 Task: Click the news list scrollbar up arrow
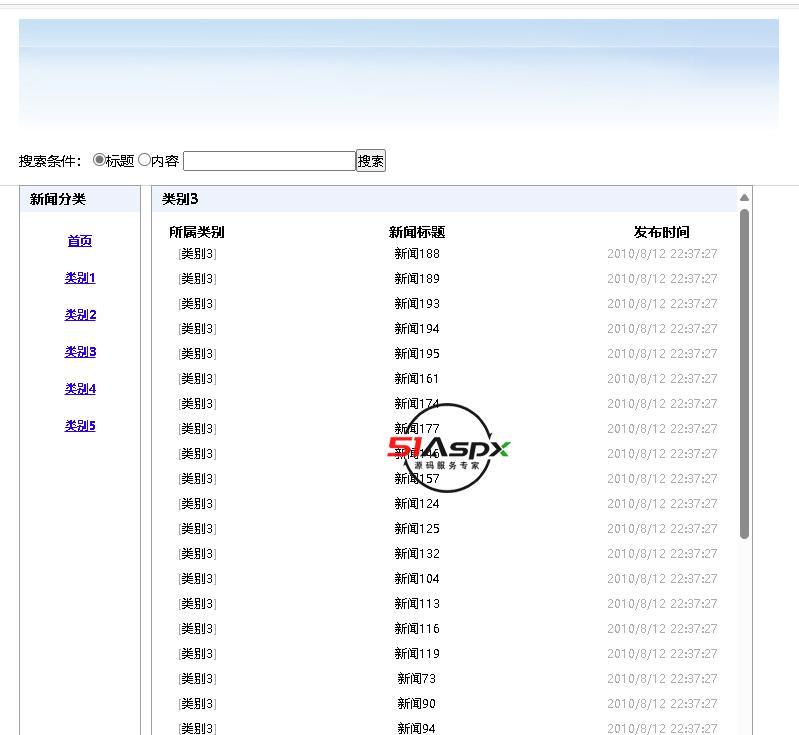[744, 198]
